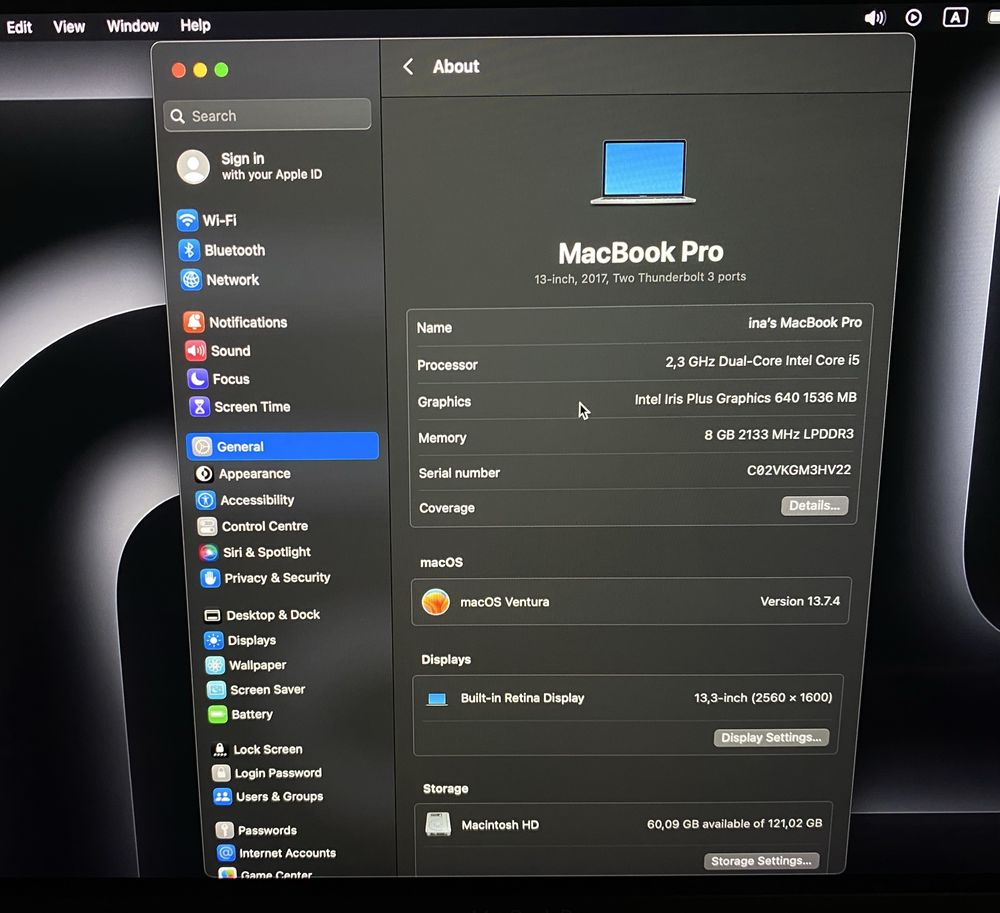Click Sign in with your Apple ID
Image resolution: width=1000 pixels, height=913 pixels.
(x=271, y=166)
